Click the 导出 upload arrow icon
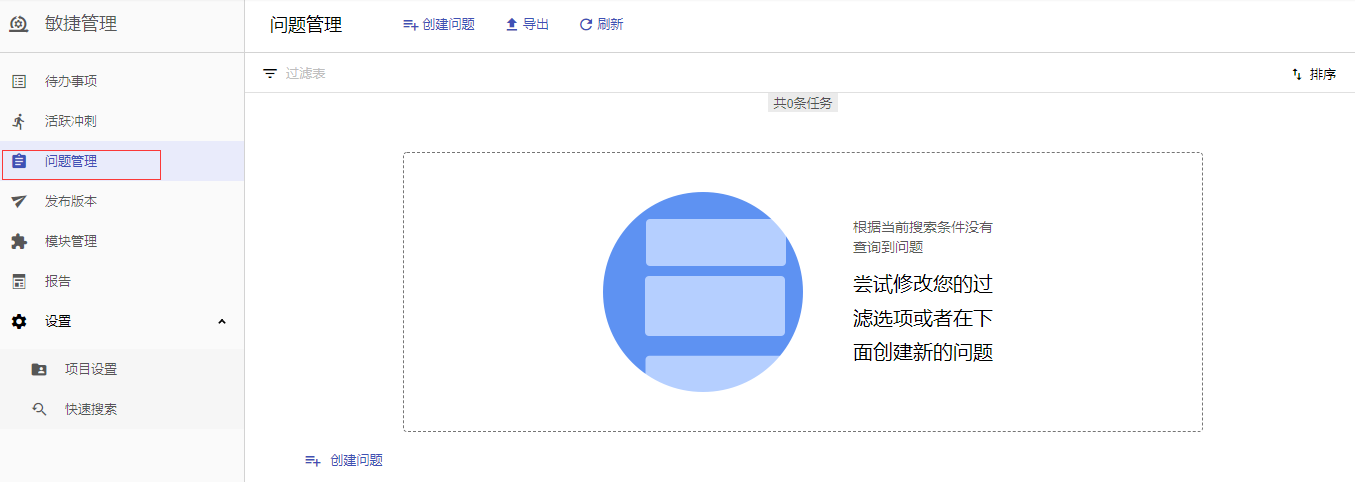 (x=512, y=25)
